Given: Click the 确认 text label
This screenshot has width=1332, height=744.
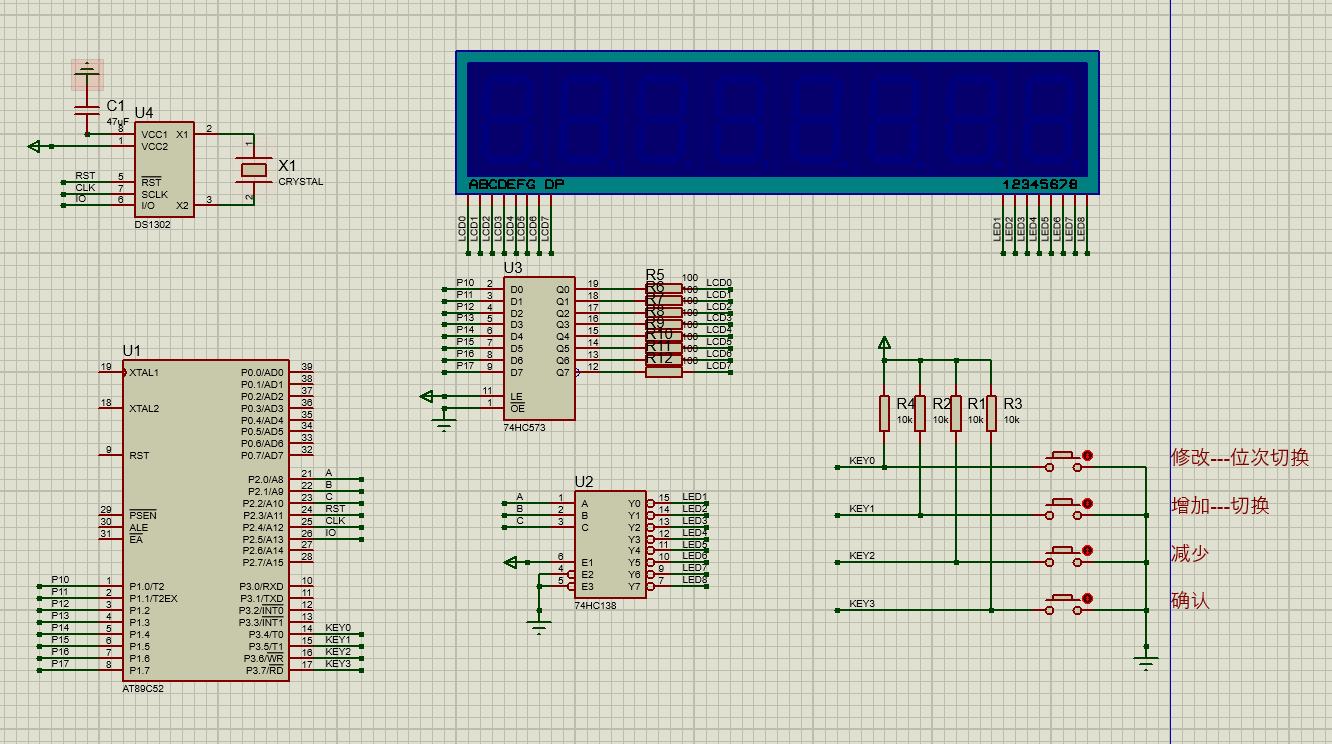Looking at the screenshot, I should 1190,601.
